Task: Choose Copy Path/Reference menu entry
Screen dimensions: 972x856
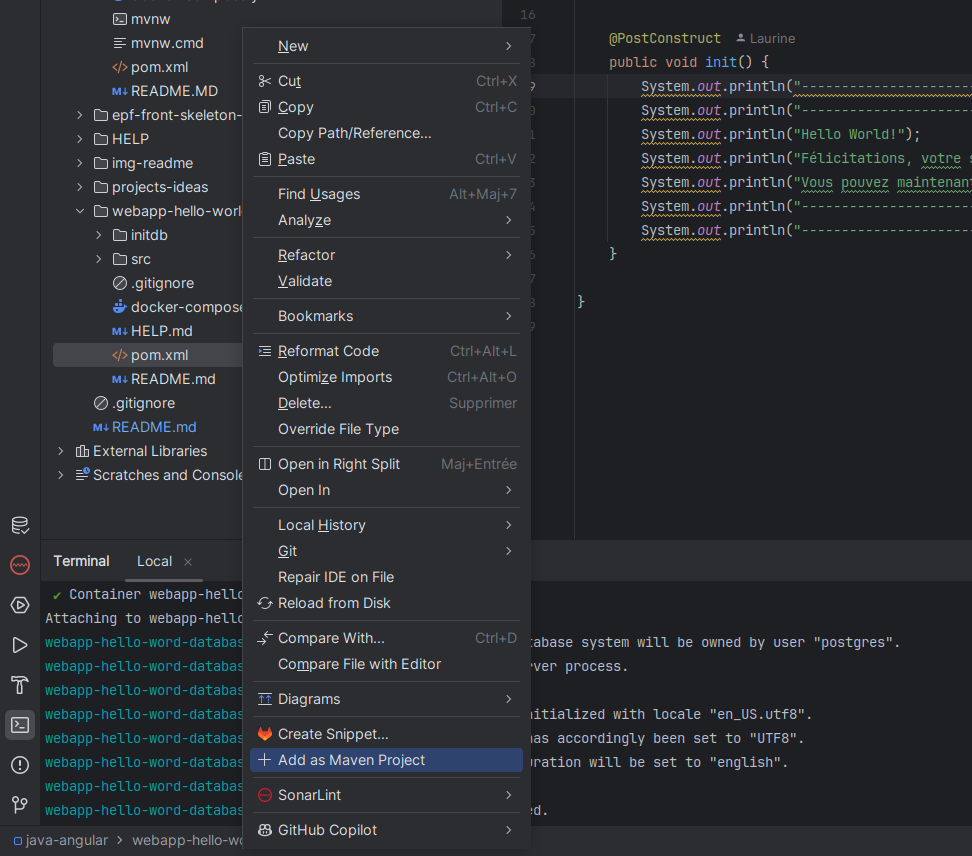Action: pyautogui.click(x=386, y=133)
